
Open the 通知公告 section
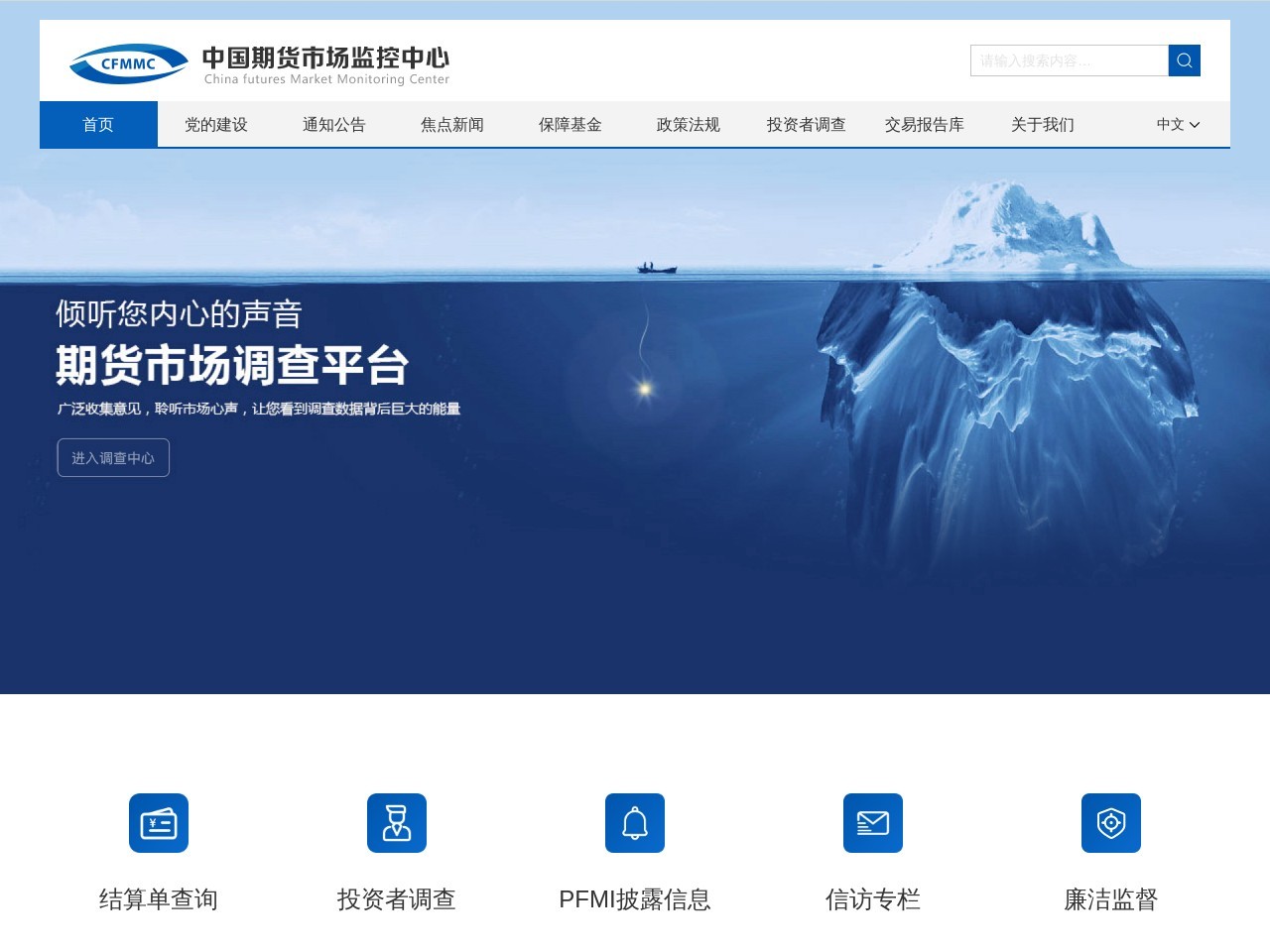[x=334, y=125]
